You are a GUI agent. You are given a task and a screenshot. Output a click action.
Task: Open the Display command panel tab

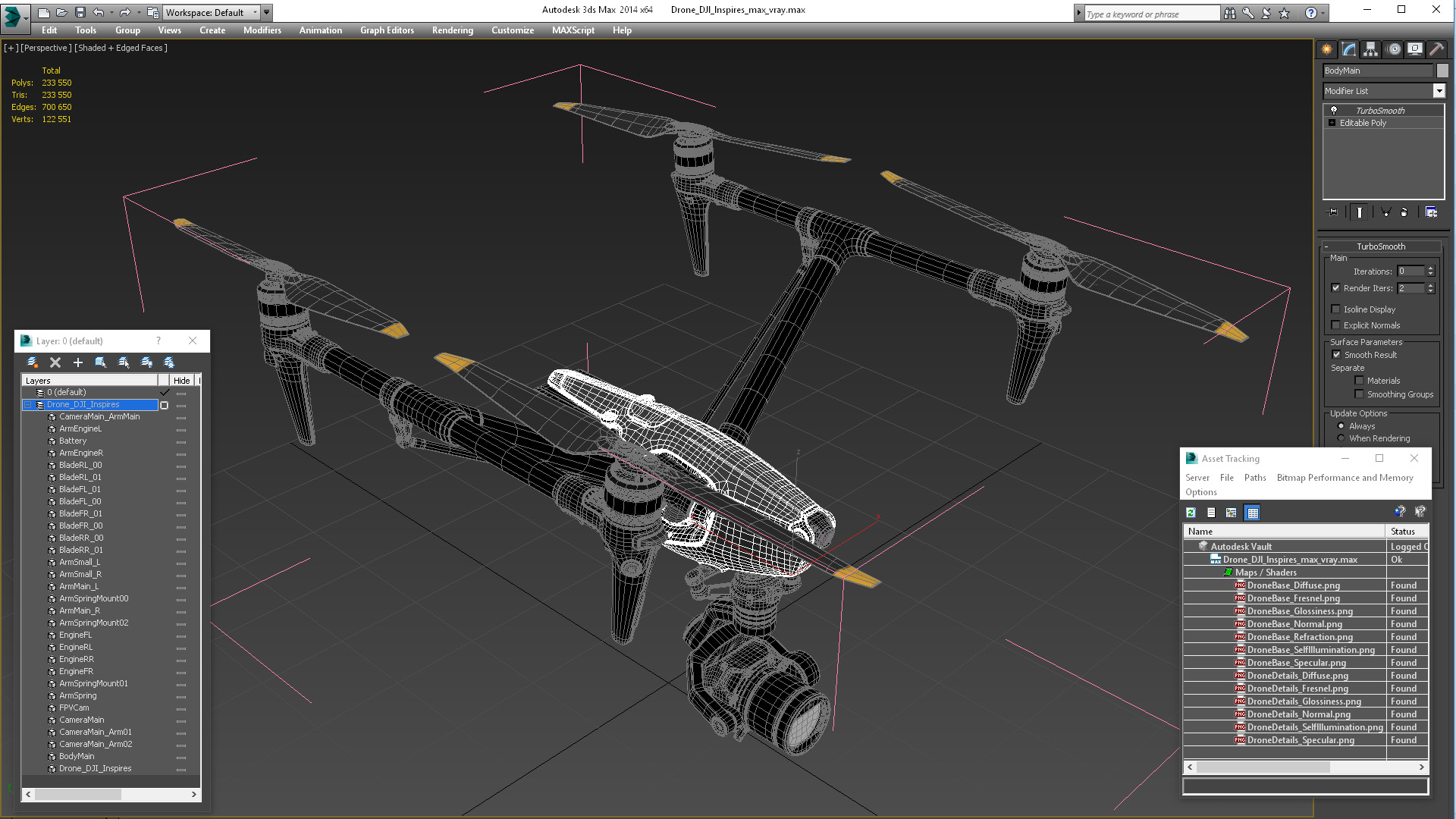(x=1415, y=49)
